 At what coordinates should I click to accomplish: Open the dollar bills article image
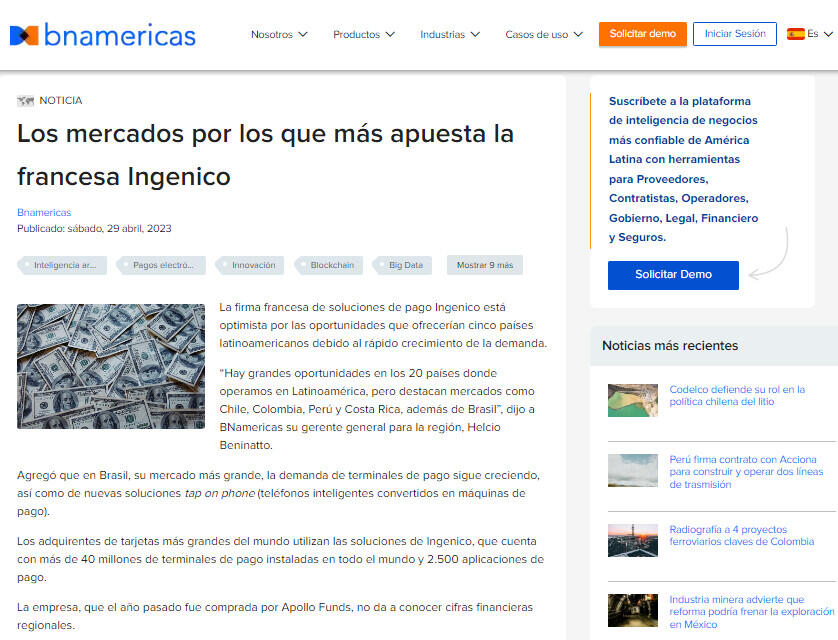click(x=111, y=366)
